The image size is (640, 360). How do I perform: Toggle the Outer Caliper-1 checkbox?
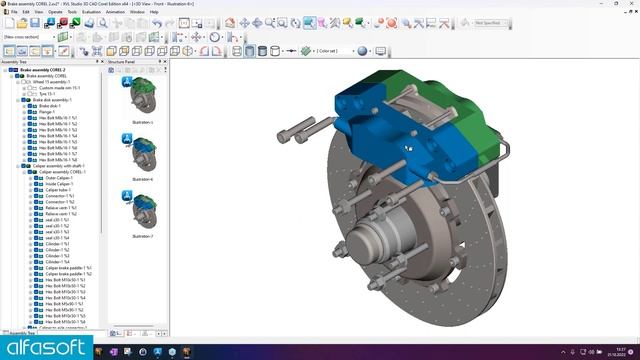(x=36, y=178)
